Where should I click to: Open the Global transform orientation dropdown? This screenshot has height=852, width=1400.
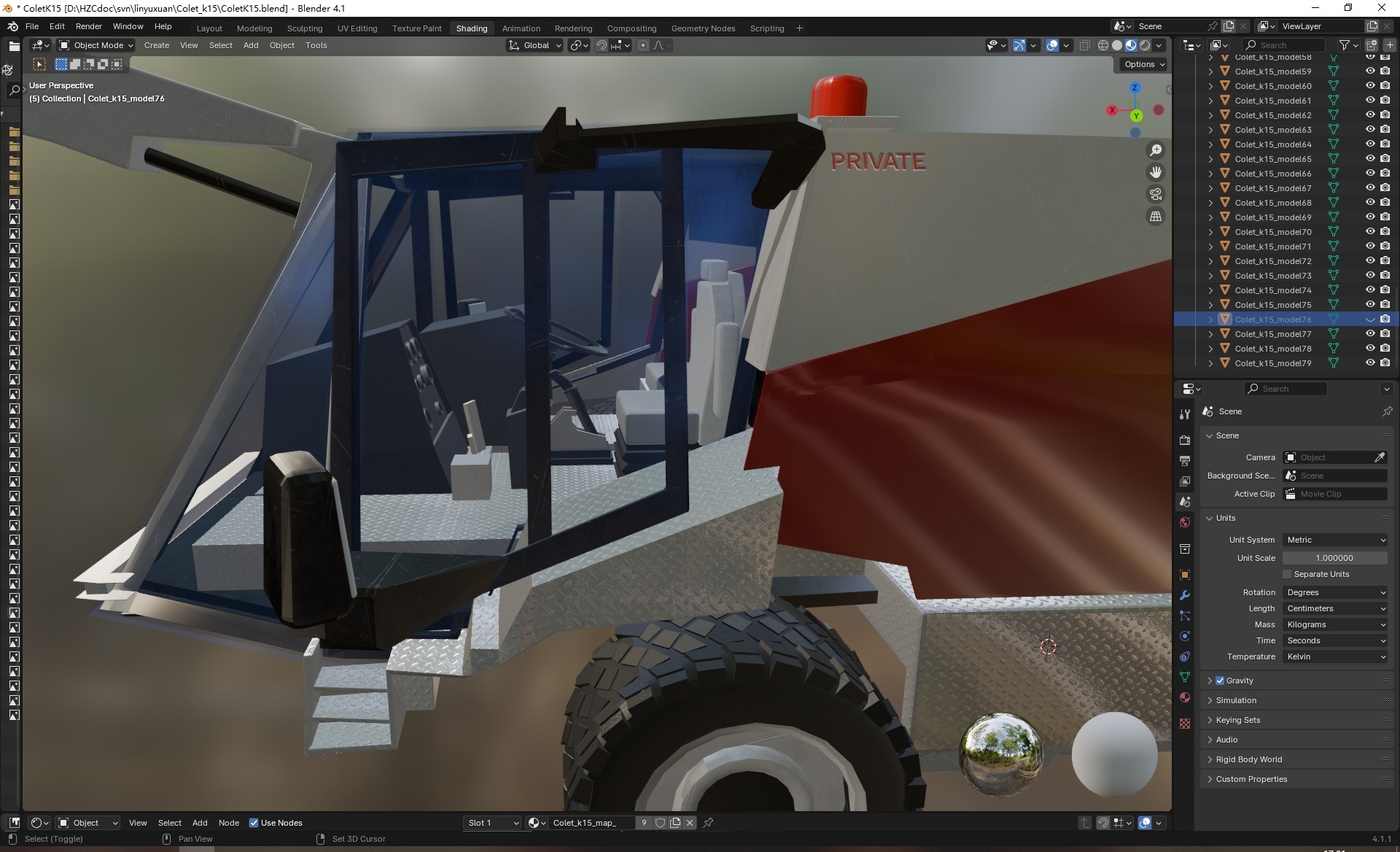point(535,45)
